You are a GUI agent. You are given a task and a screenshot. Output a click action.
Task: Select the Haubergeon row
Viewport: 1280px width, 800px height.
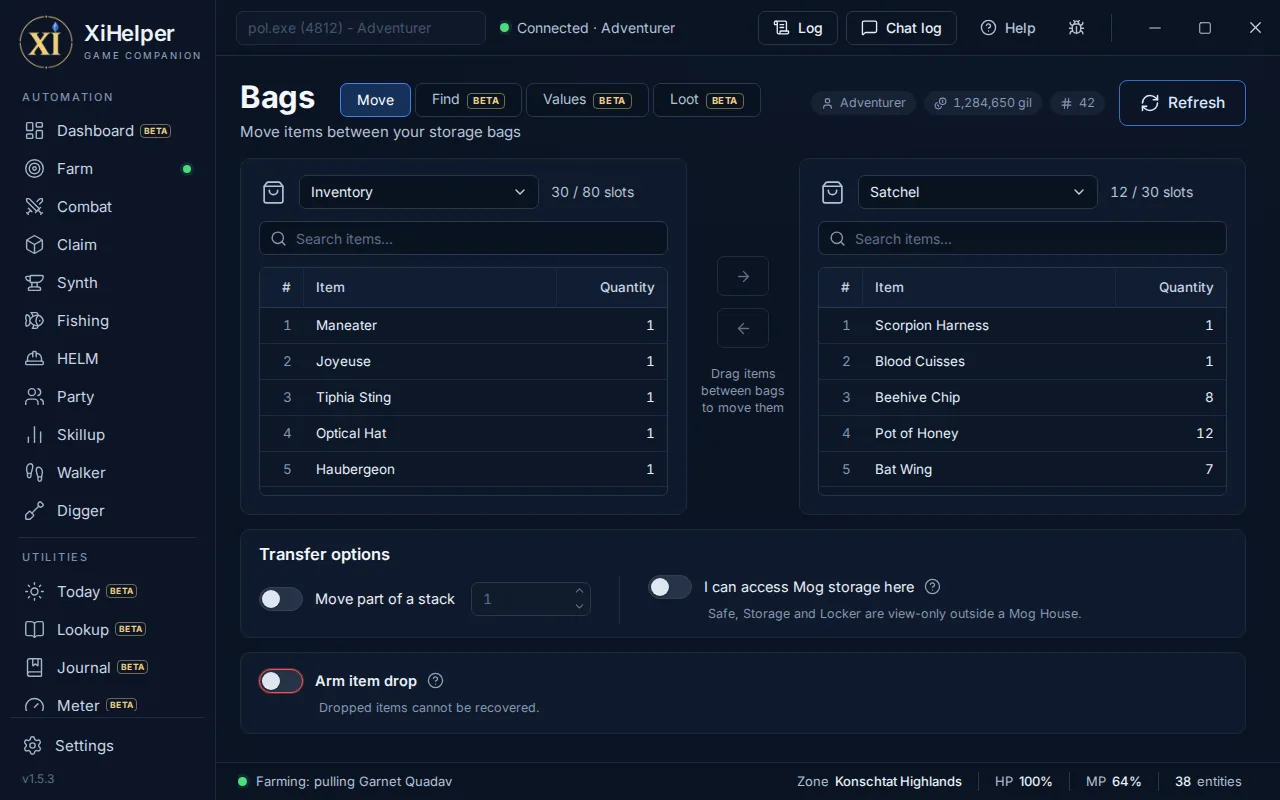click(x=463, y=469)
